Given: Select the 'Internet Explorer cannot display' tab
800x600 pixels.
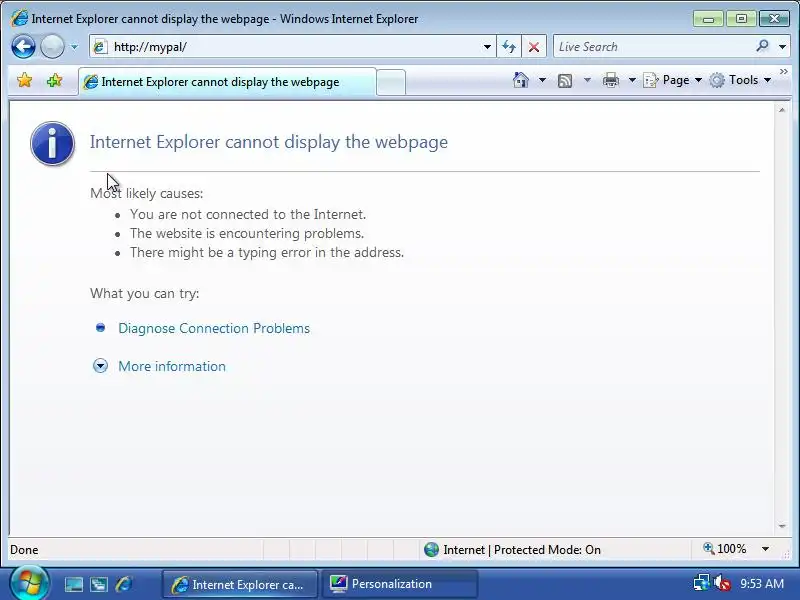Looking at the screenshot, I should (227, 82).
